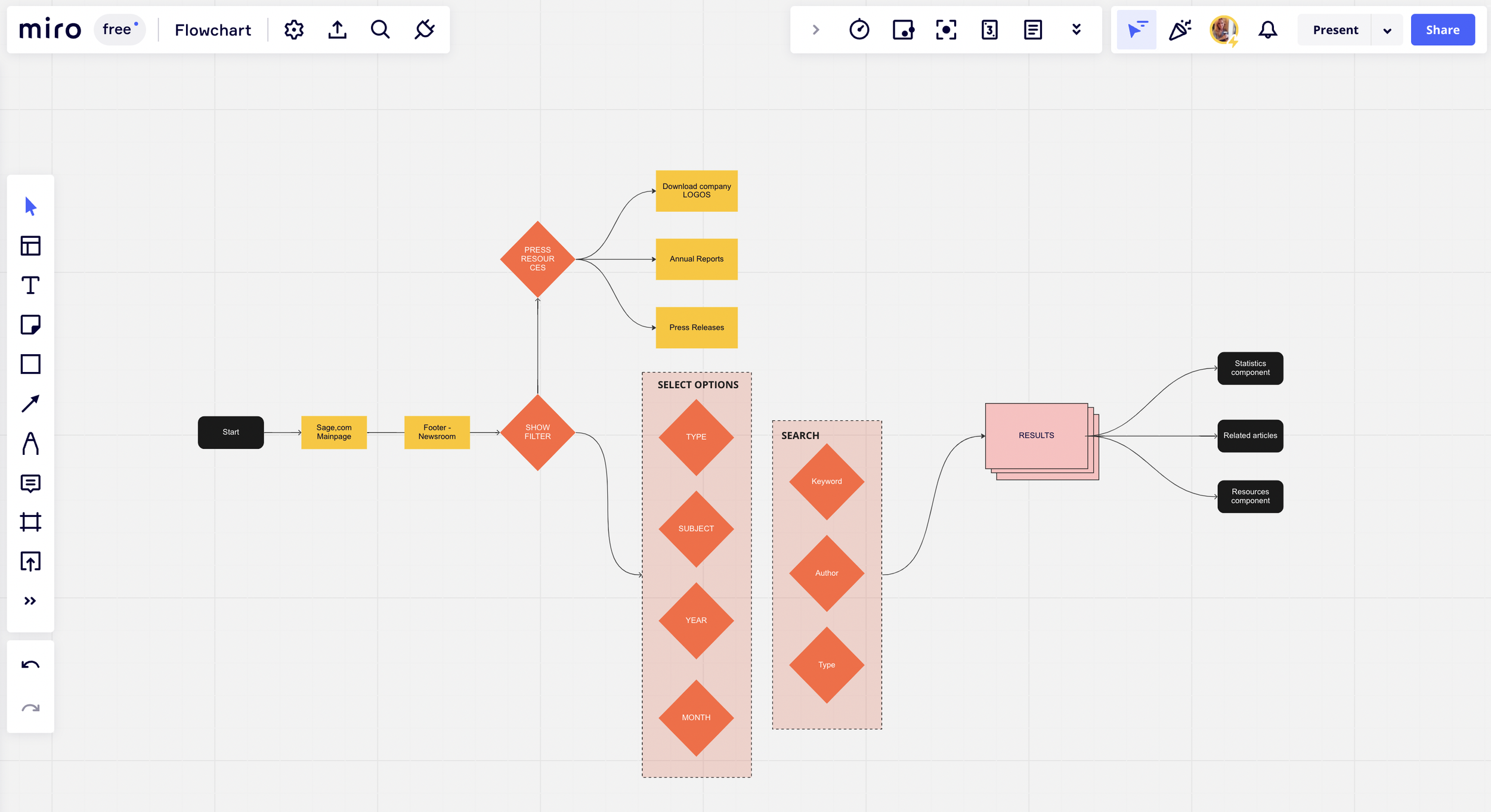Screen dimensions: 1491x812
Task: Select the RESULTS pink shape
Action: 1036,436
